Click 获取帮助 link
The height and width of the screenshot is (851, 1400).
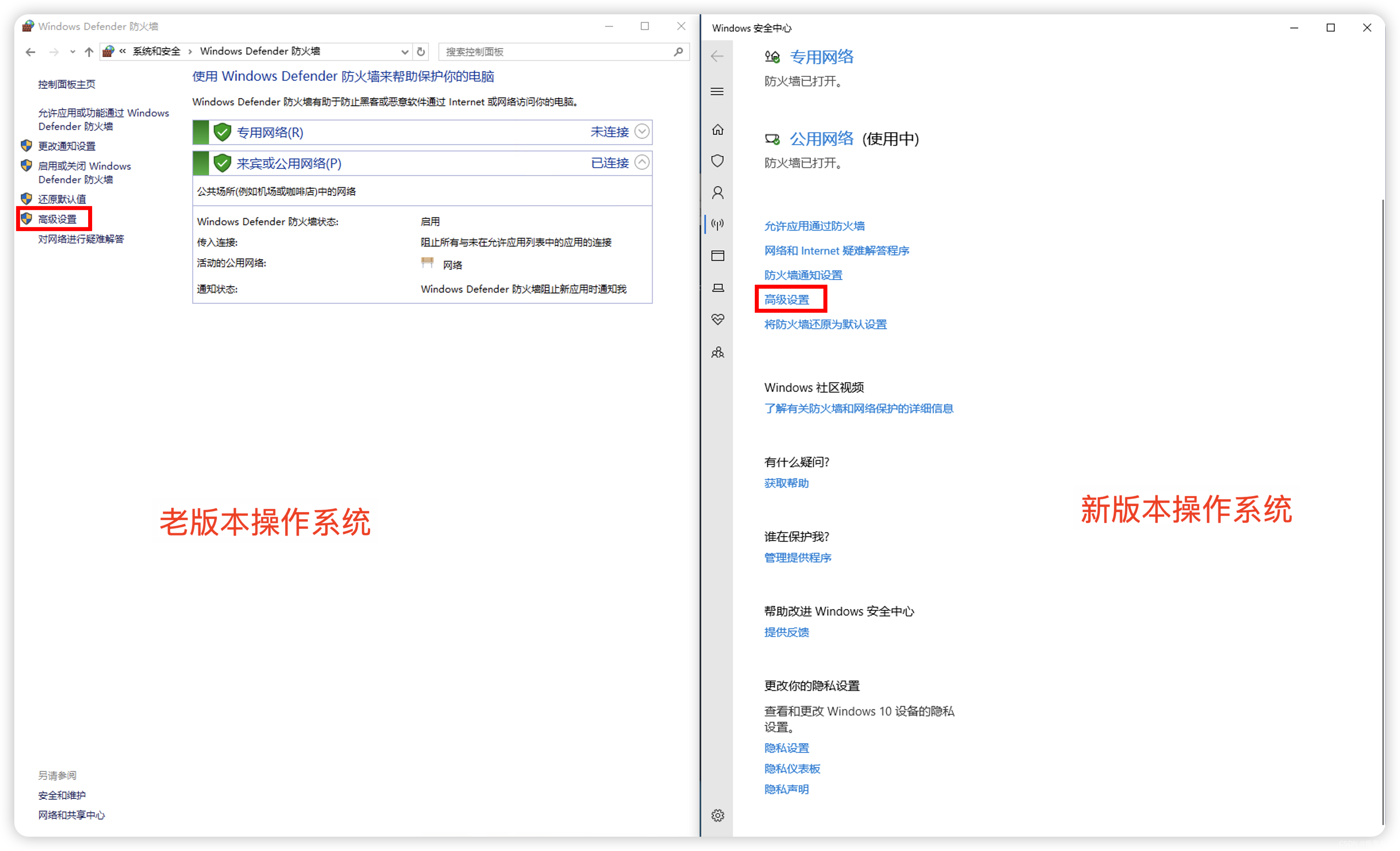click(787, 483)
